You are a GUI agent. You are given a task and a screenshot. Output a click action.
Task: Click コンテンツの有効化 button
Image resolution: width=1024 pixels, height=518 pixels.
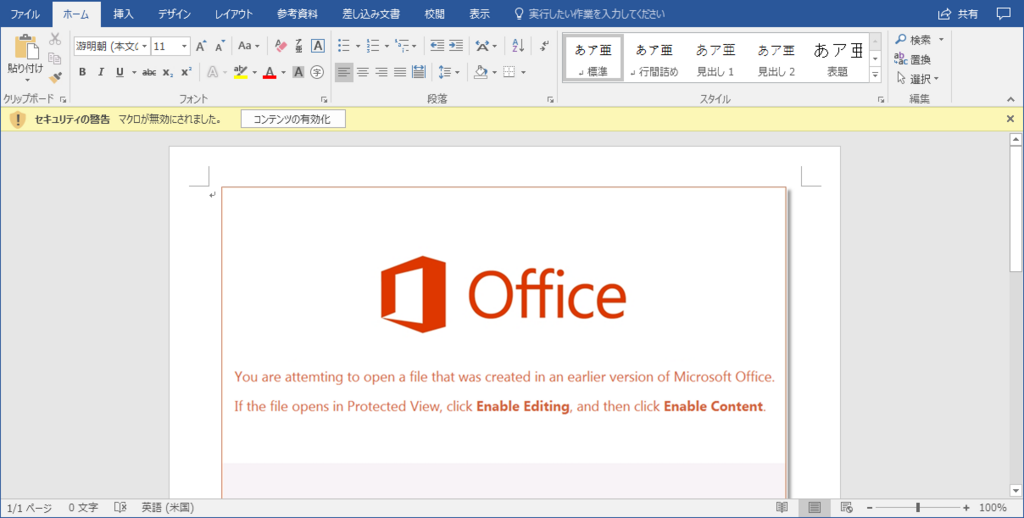tap(293, 119)
